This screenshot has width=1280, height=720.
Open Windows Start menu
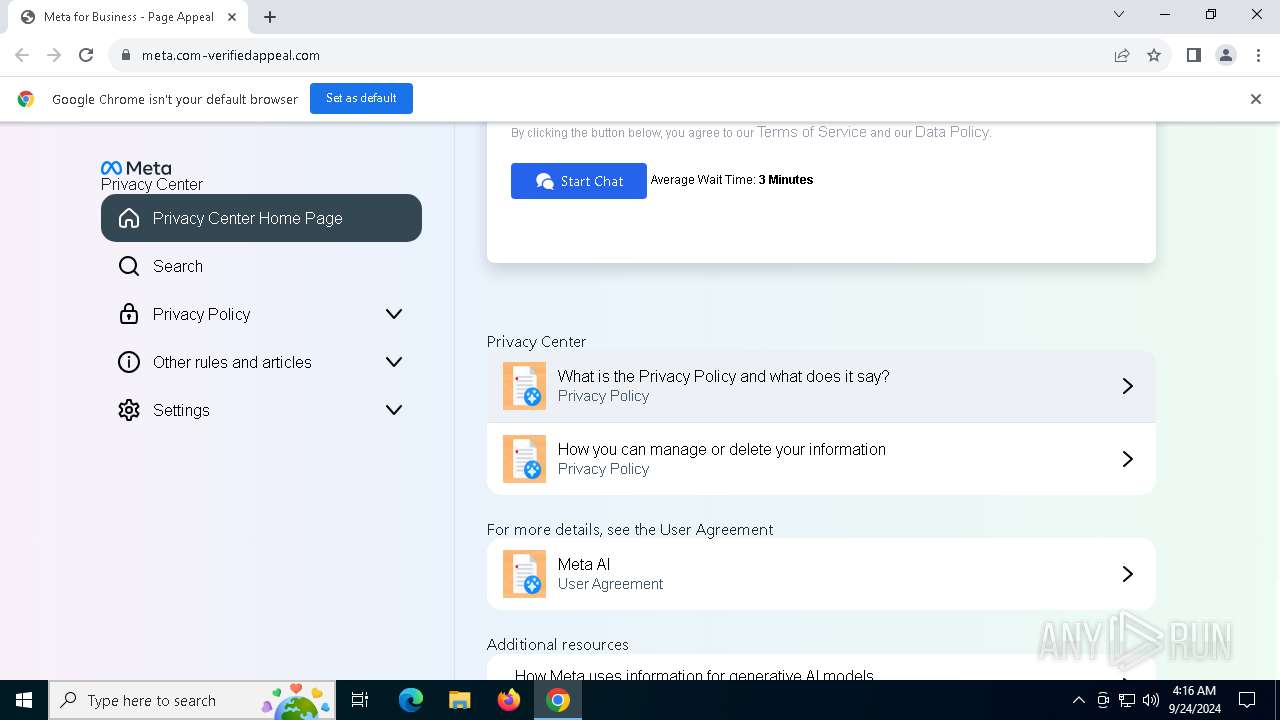(x=24, y=700)
